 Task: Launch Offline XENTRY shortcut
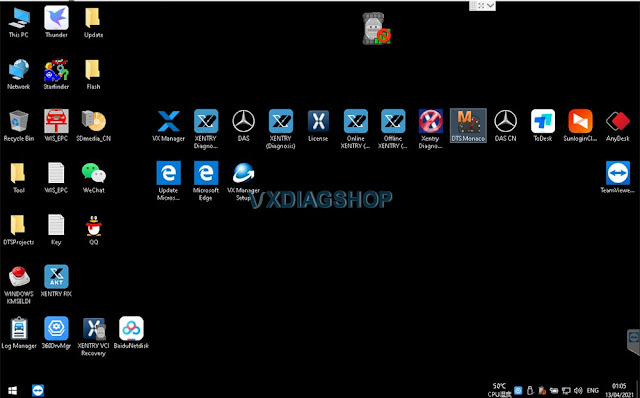coord(393,129)
